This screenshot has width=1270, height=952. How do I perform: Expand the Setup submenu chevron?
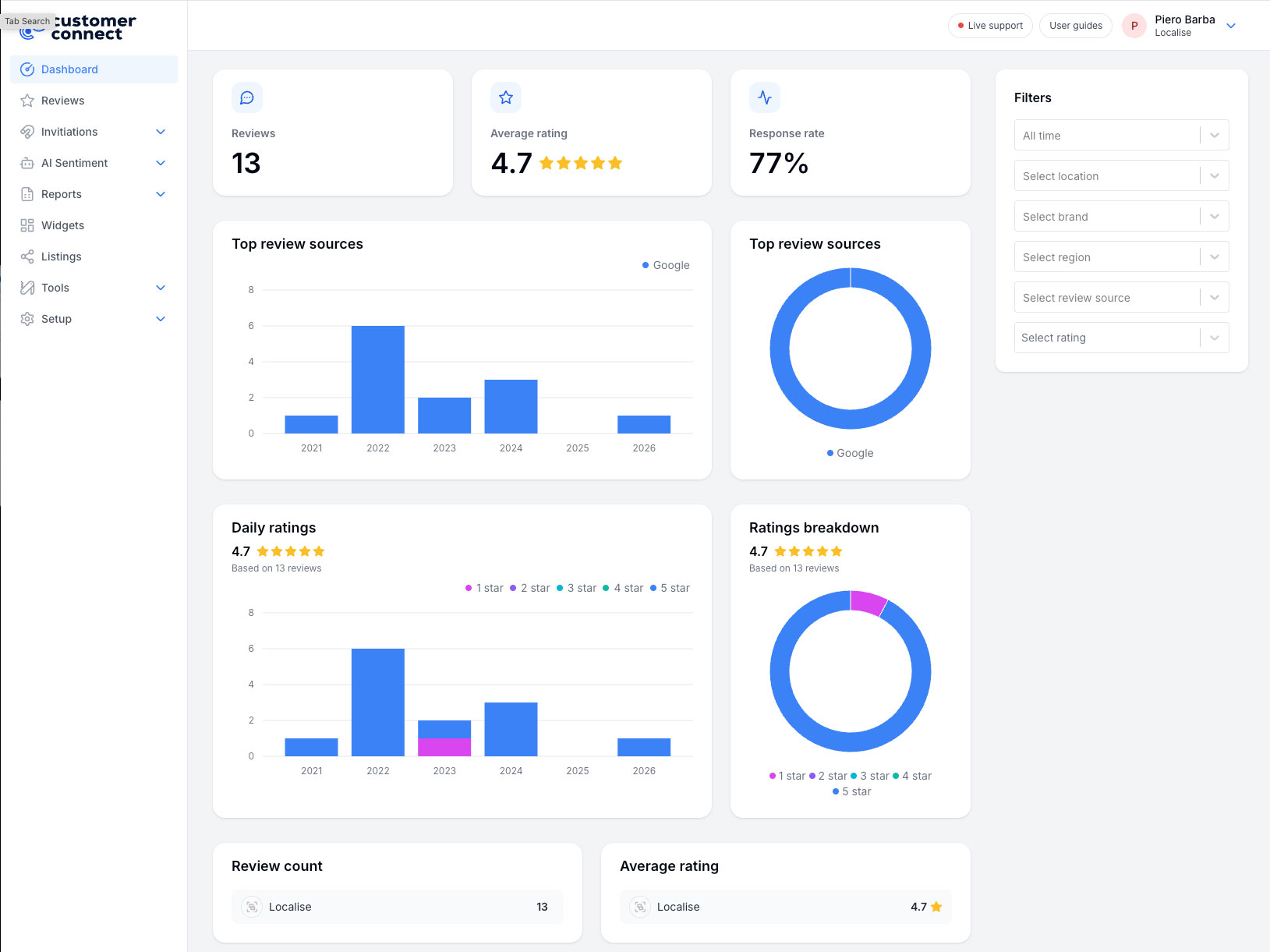[161, 319]
